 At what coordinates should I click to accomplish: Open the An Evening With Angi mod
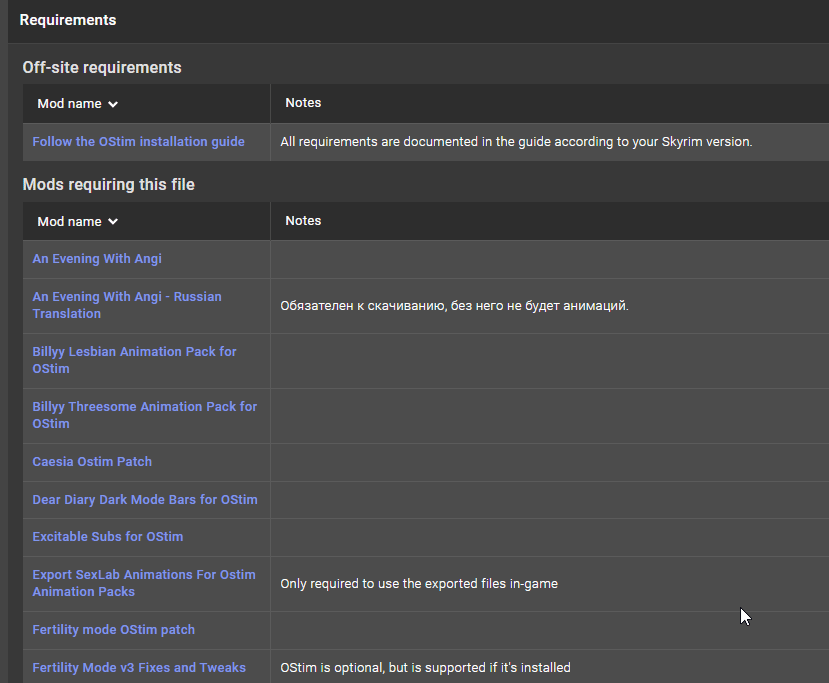pyautogui.click(x=97, y=259)
